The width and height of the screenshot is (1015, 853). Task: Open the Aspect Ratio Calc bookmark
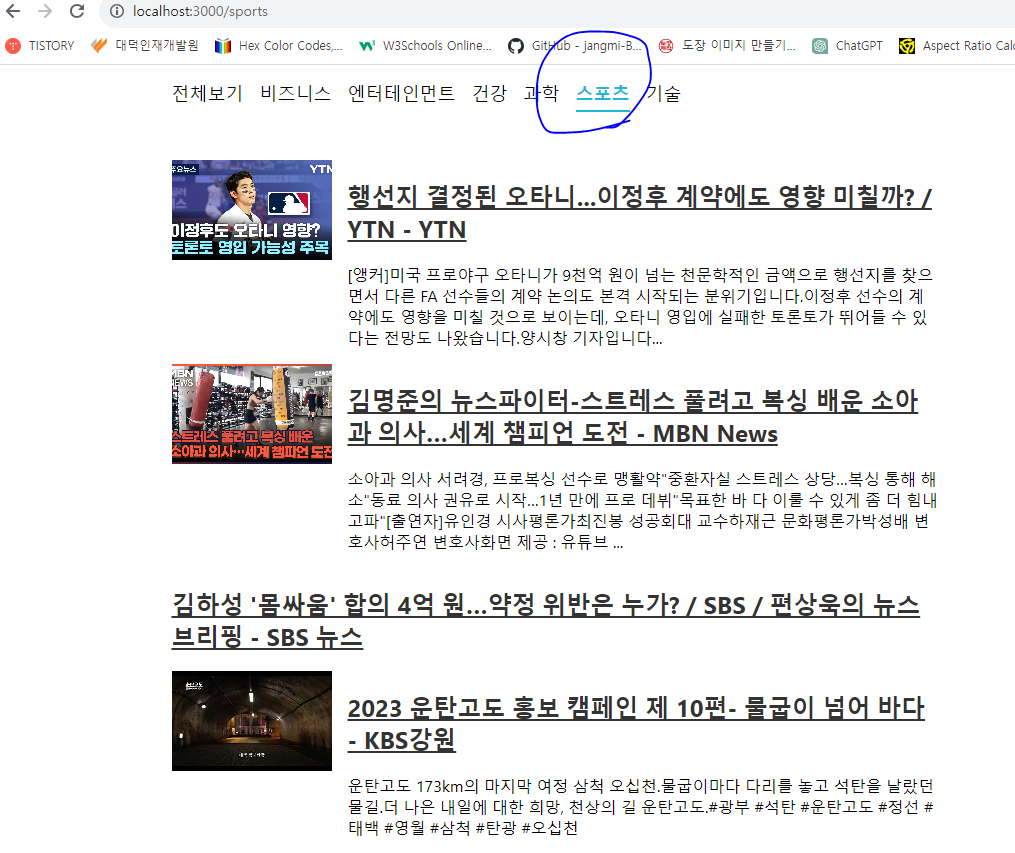pos(957,46)
